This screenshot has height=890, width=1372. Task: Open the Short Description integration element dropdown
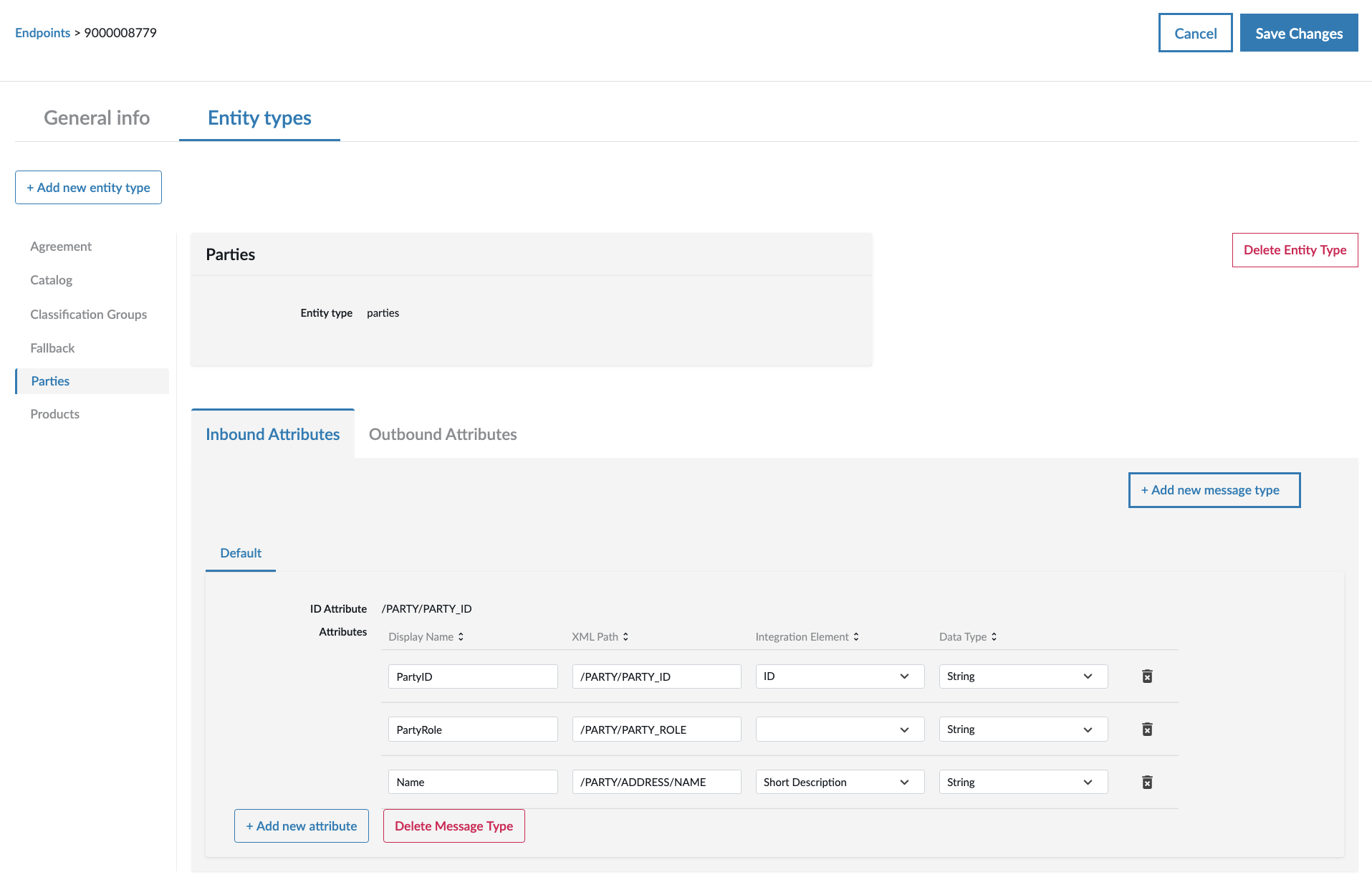point(840,783)
